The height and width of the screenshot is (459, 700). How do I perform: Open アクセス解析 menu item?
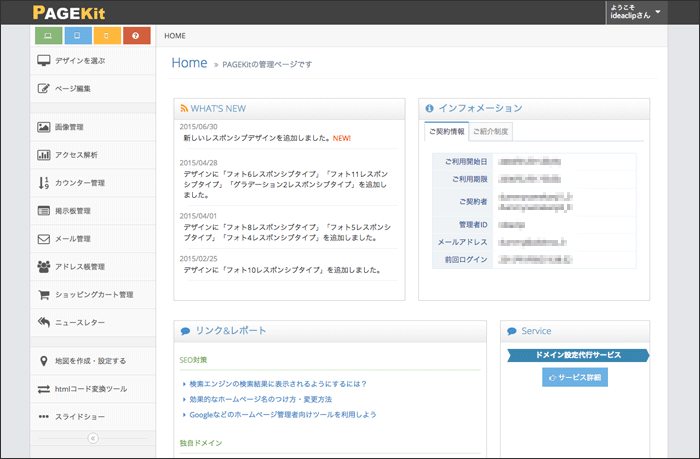pos(93,155)
